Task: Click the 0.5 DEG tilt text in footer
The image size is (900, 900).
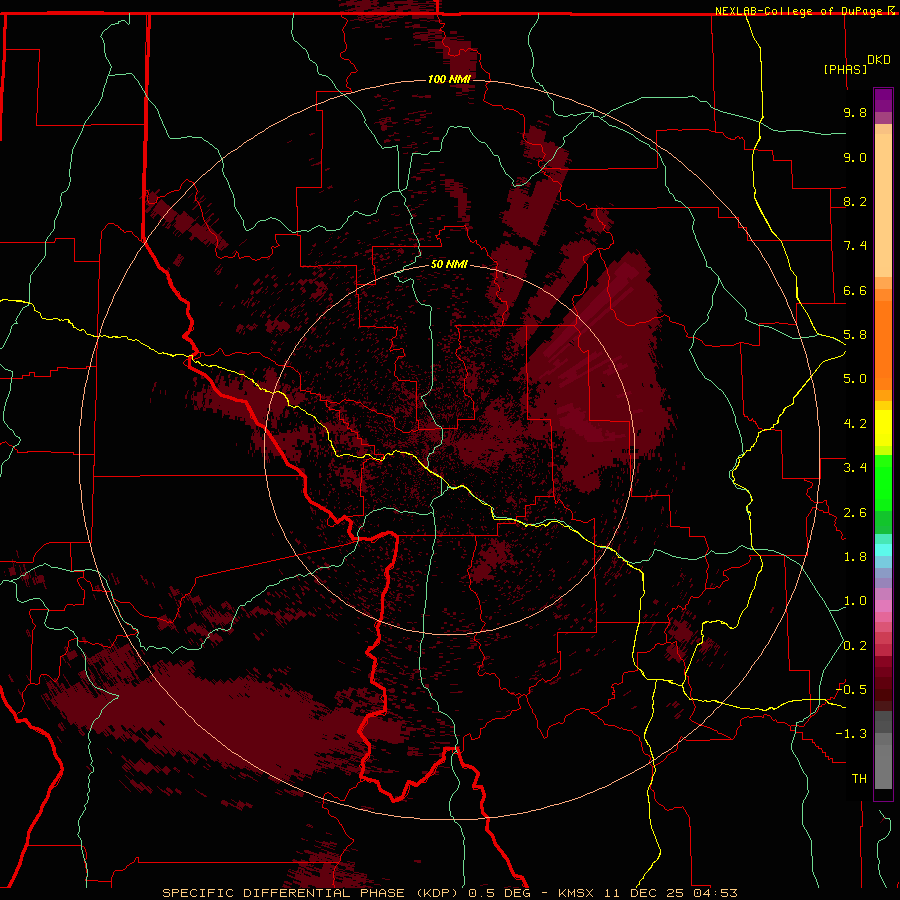Action: point(501,893)
